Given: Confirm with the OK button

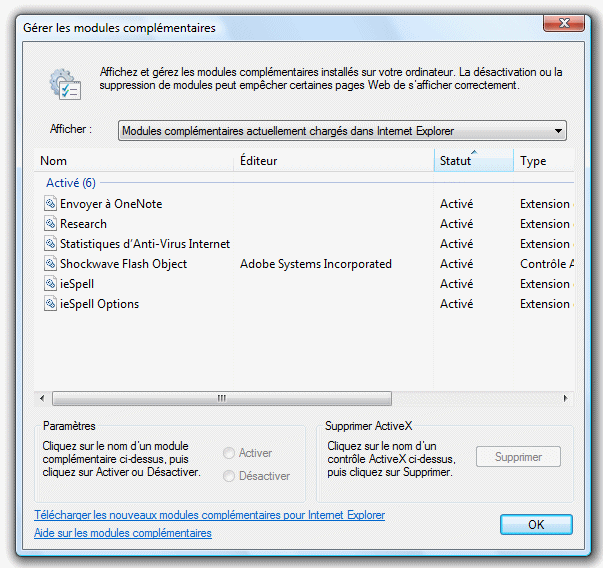Looking at the screenshot, I should point(536,525).
